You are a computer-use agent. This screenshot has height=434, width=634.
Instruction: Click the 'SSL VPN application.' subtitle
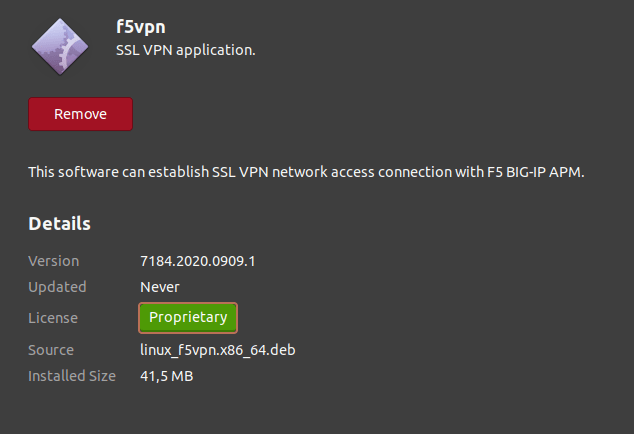(186, 48)
